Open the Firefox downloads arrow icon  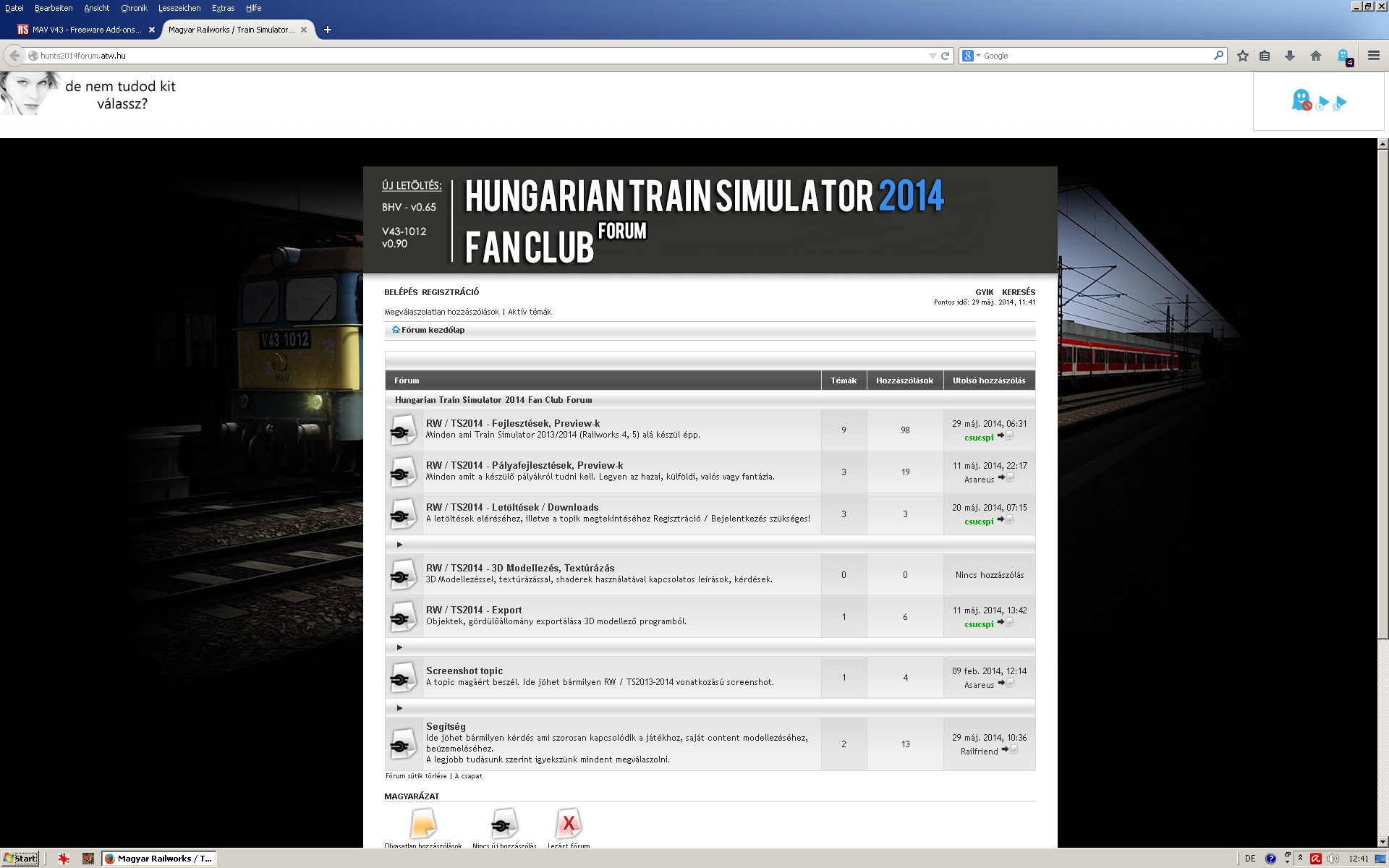pyautogui.click(x=1290, y=56)
